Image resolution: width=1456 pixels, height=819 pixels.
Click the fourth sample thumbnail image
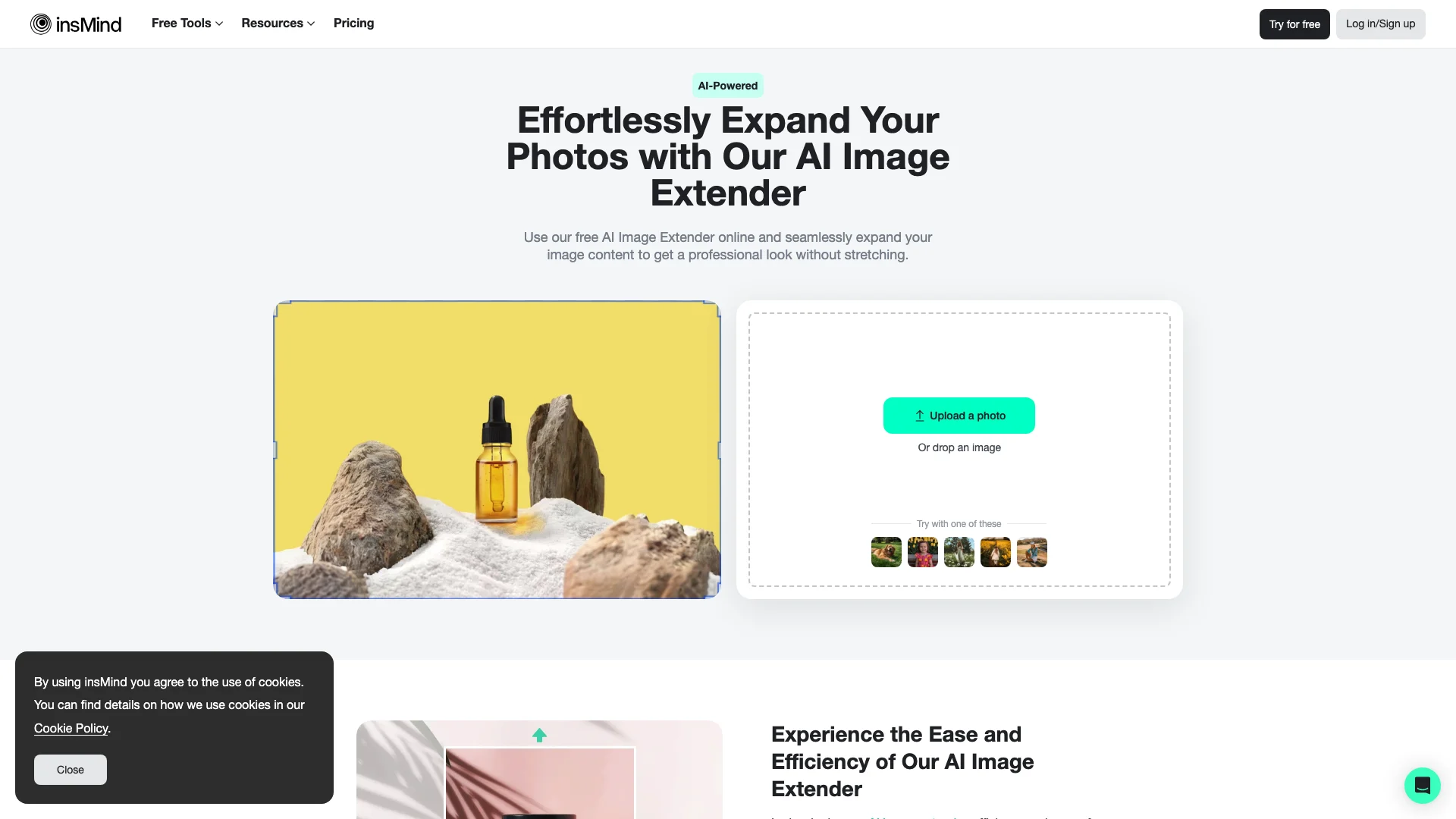pyautogui.click(x=995, y=551)
